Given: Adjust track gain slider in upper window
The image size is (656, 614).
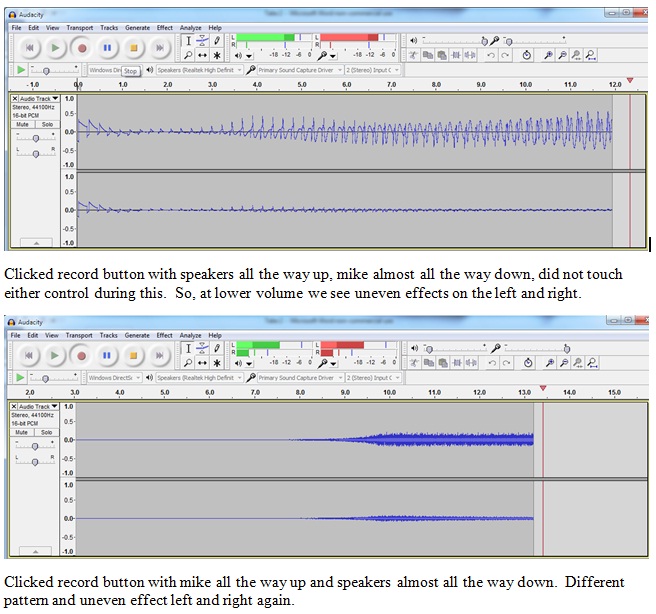Looking at the screenshot, I should tap(36, 138).
